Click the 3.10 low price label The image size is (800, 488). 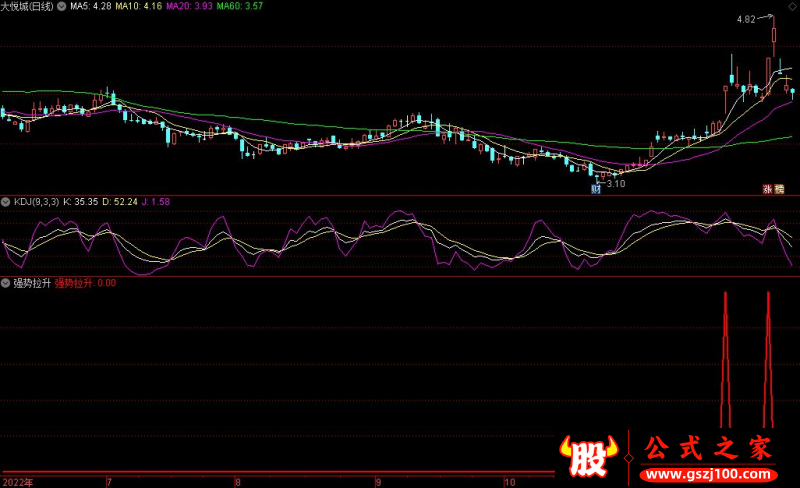616,183
